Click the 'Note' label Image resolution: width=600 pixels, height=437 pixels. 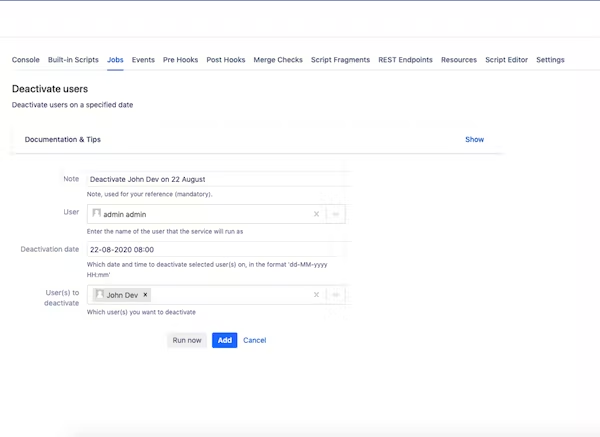[71, 179]
